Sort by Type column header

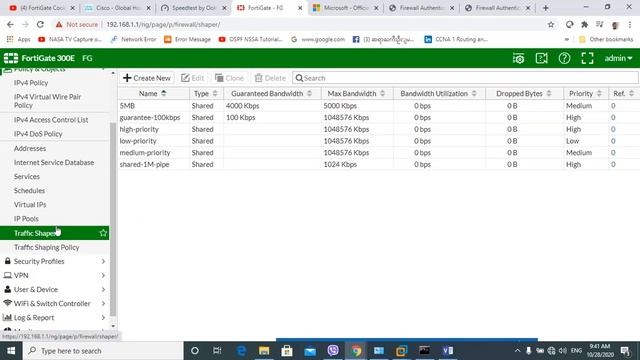point(206,93)
